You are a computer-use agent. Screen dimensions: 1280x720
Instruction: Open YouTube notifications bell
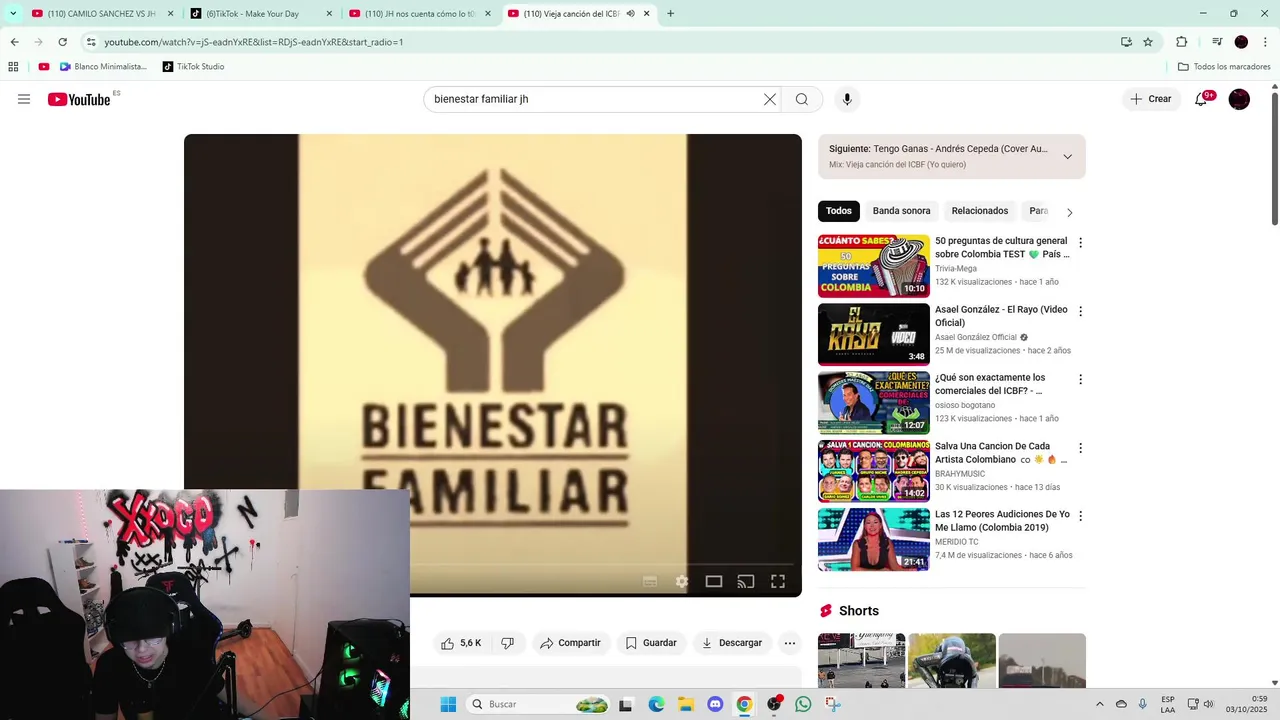[x=1202, y=99]
